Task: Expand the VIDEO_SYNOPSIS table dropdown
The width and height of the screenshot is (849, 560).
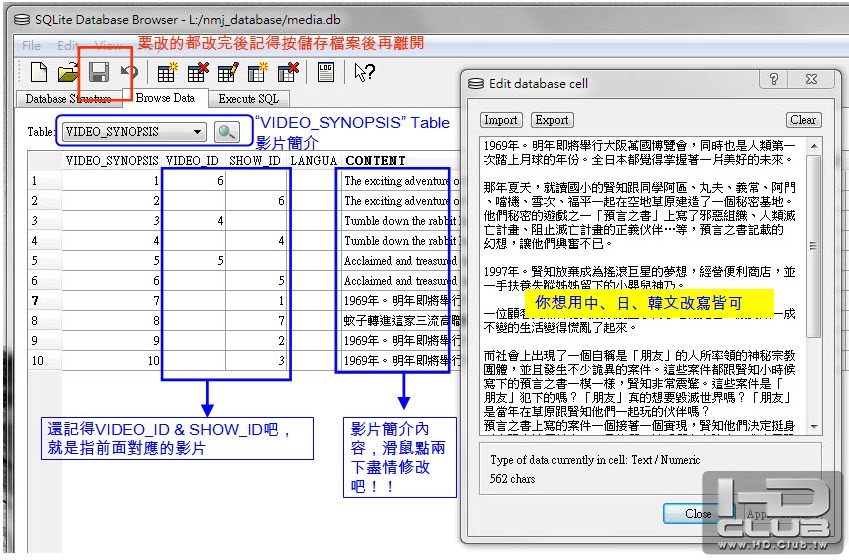Action: point(134,132)
